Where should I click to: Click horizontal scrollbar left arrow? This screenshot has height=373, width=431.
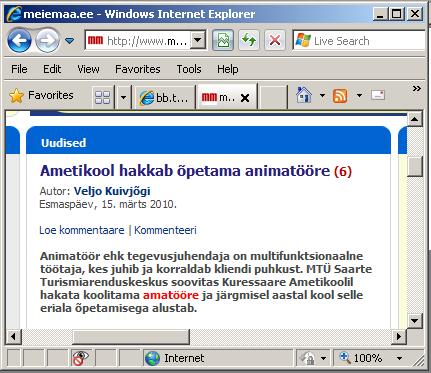coord(13,336)
